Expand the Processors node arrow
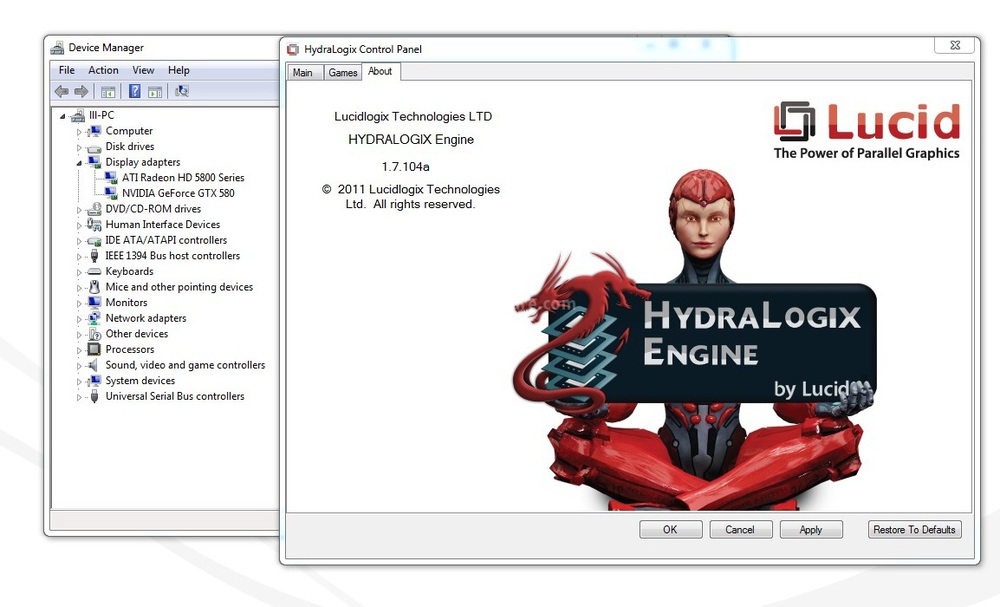Screen dimensions: 1000x607 coord(79,350)
